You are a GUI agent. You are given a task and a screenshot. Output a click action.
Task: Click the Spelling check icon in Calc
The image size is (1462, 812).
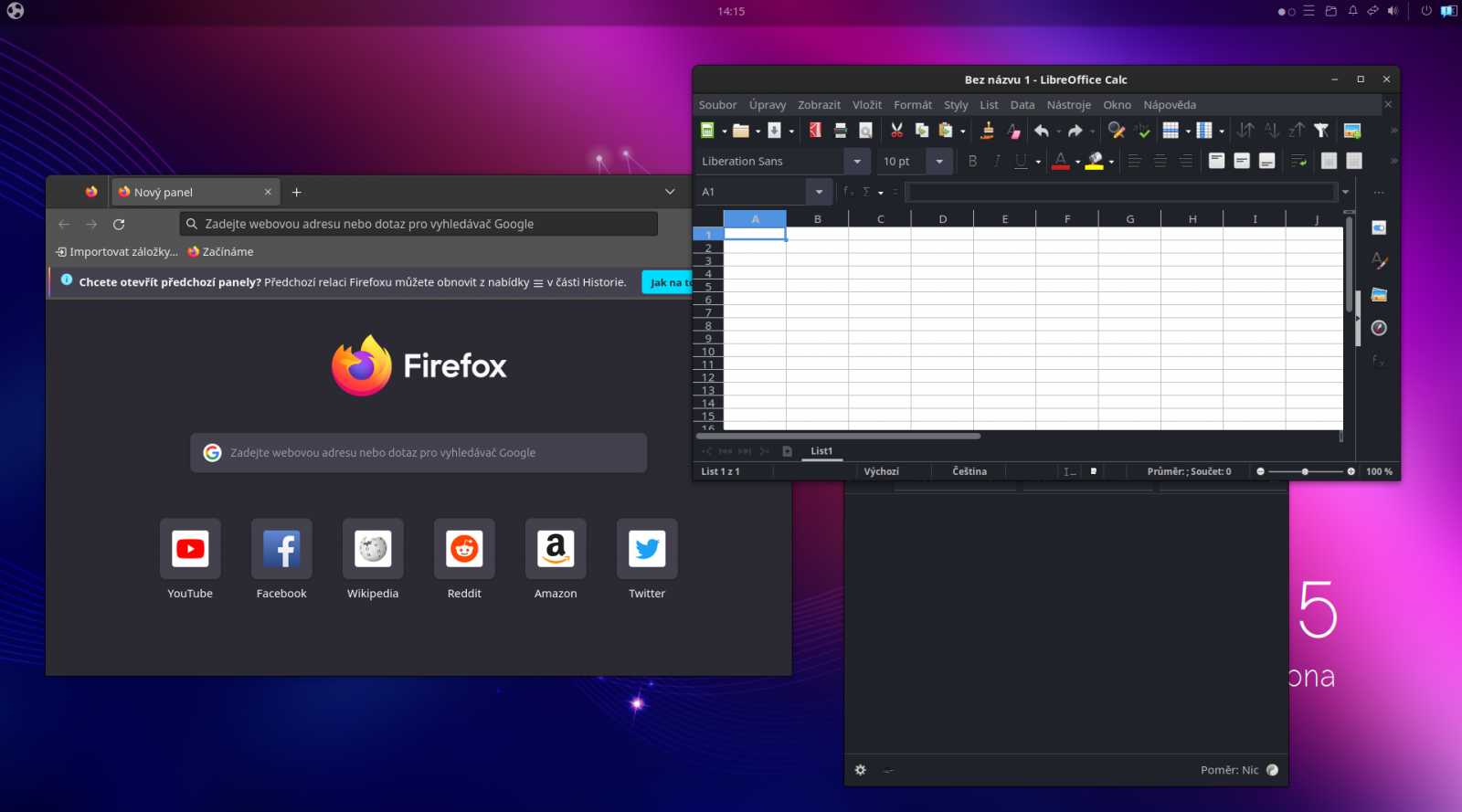(x=1142, y=131)
